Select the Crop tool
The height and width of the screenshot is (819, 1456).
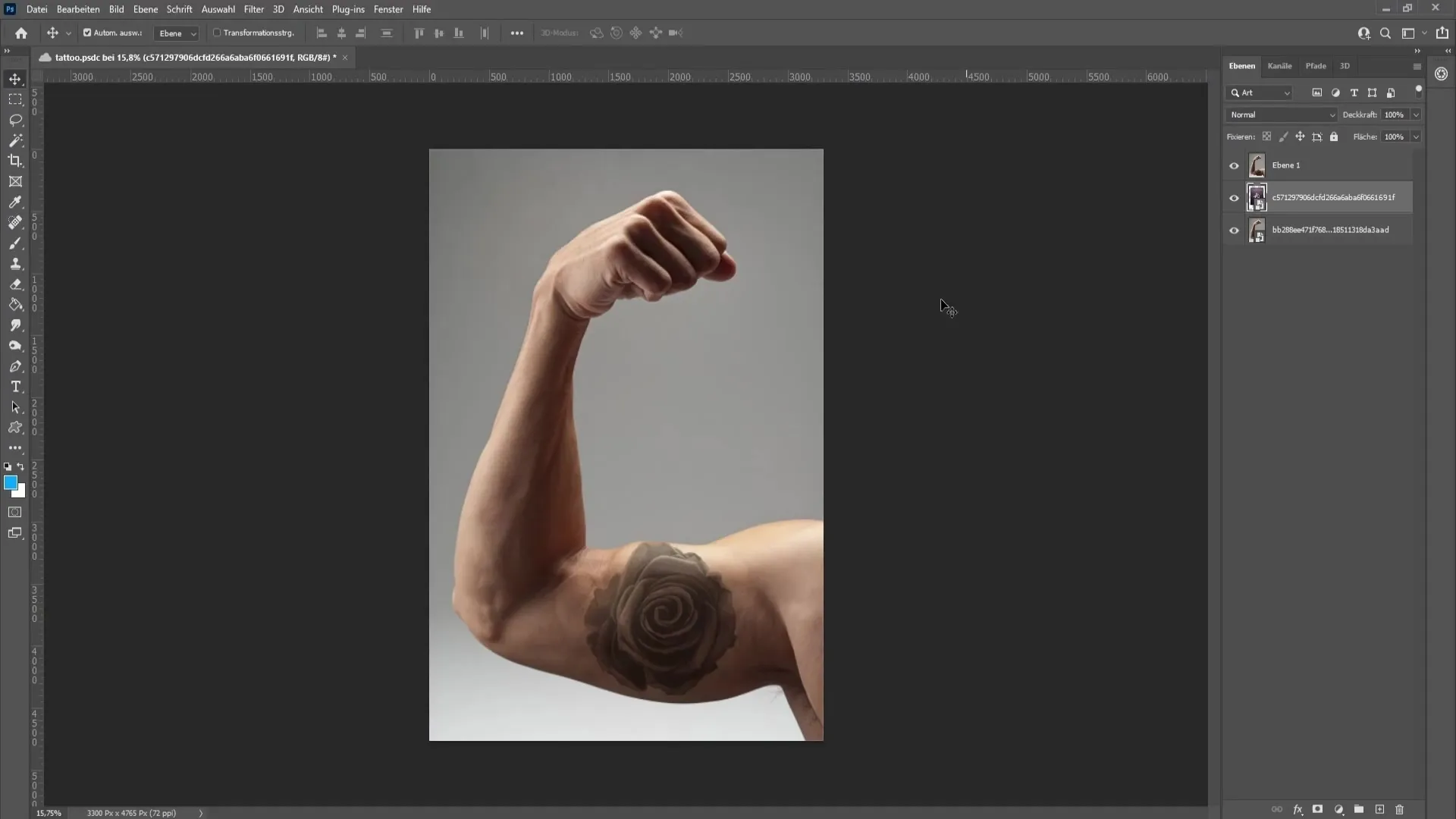[15, 160]
